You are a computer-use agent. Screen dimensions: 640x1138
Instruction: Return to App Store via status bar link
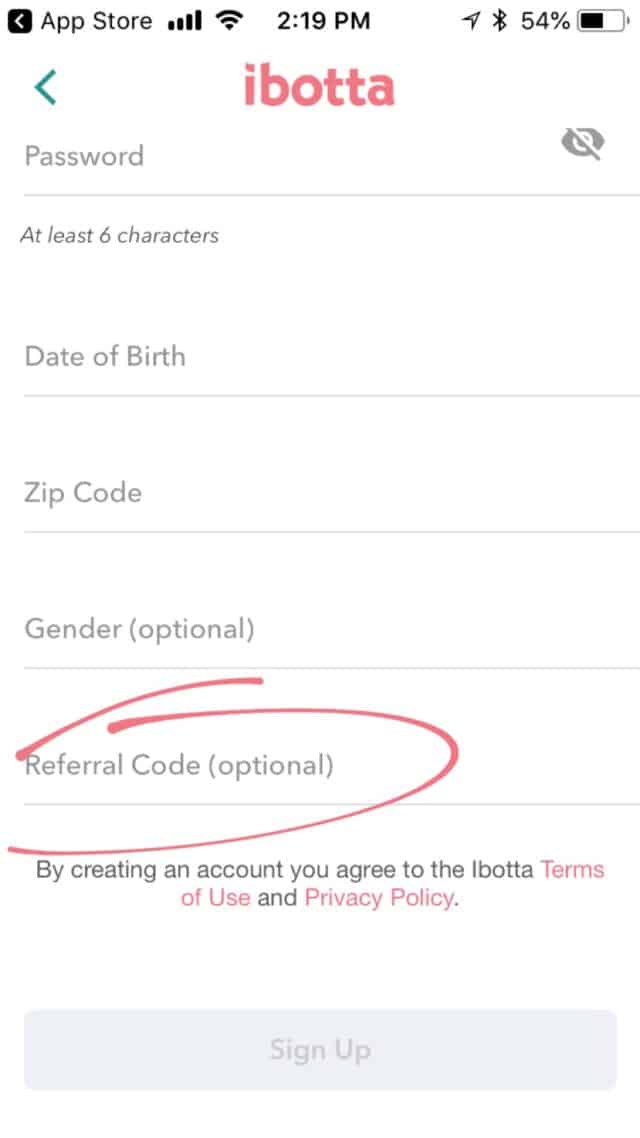[80, 20]
